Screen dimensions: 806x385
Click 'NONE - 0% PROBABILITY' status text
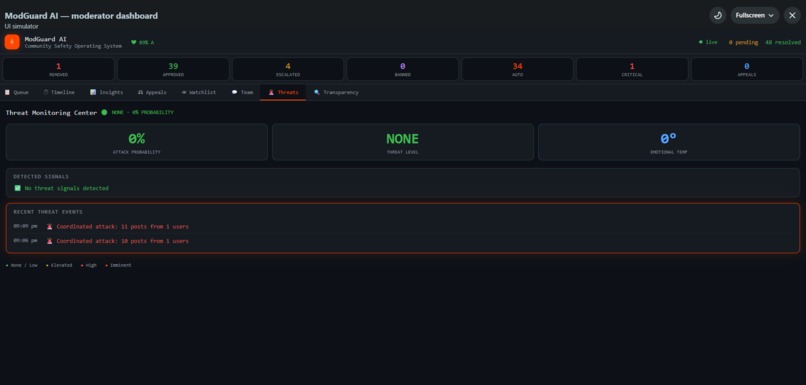(142, 113)
